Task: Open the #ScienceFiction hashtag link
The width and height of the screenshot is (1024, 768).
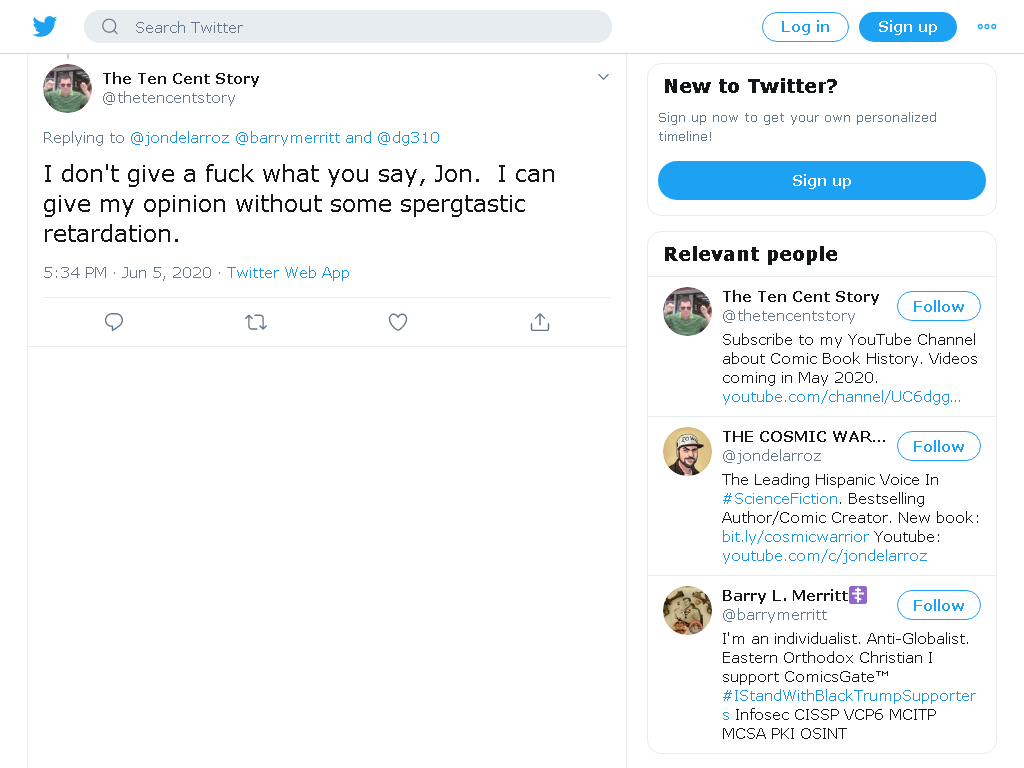Action: click(780, 499)
